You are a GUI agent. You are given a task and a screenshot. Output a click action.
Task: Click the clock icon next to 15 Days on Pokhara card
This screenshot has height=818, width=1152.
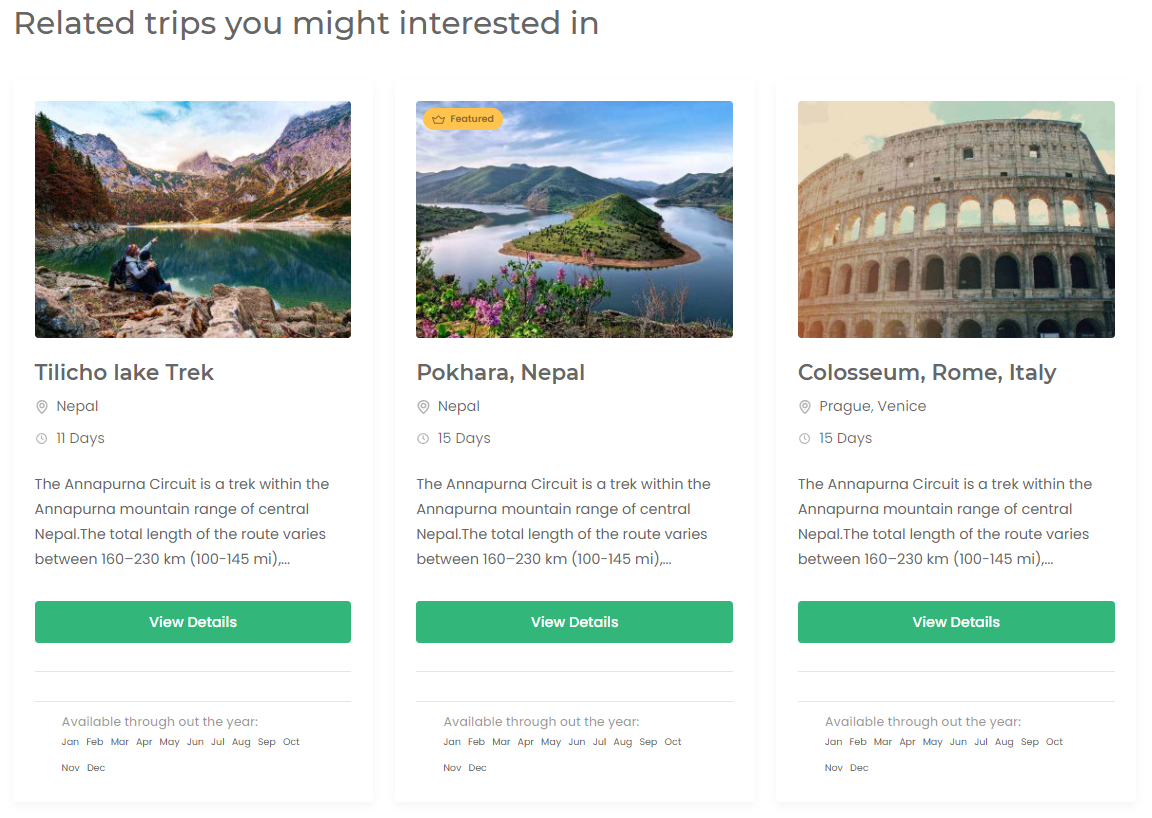pyautogui.click(x=424, y=438)
